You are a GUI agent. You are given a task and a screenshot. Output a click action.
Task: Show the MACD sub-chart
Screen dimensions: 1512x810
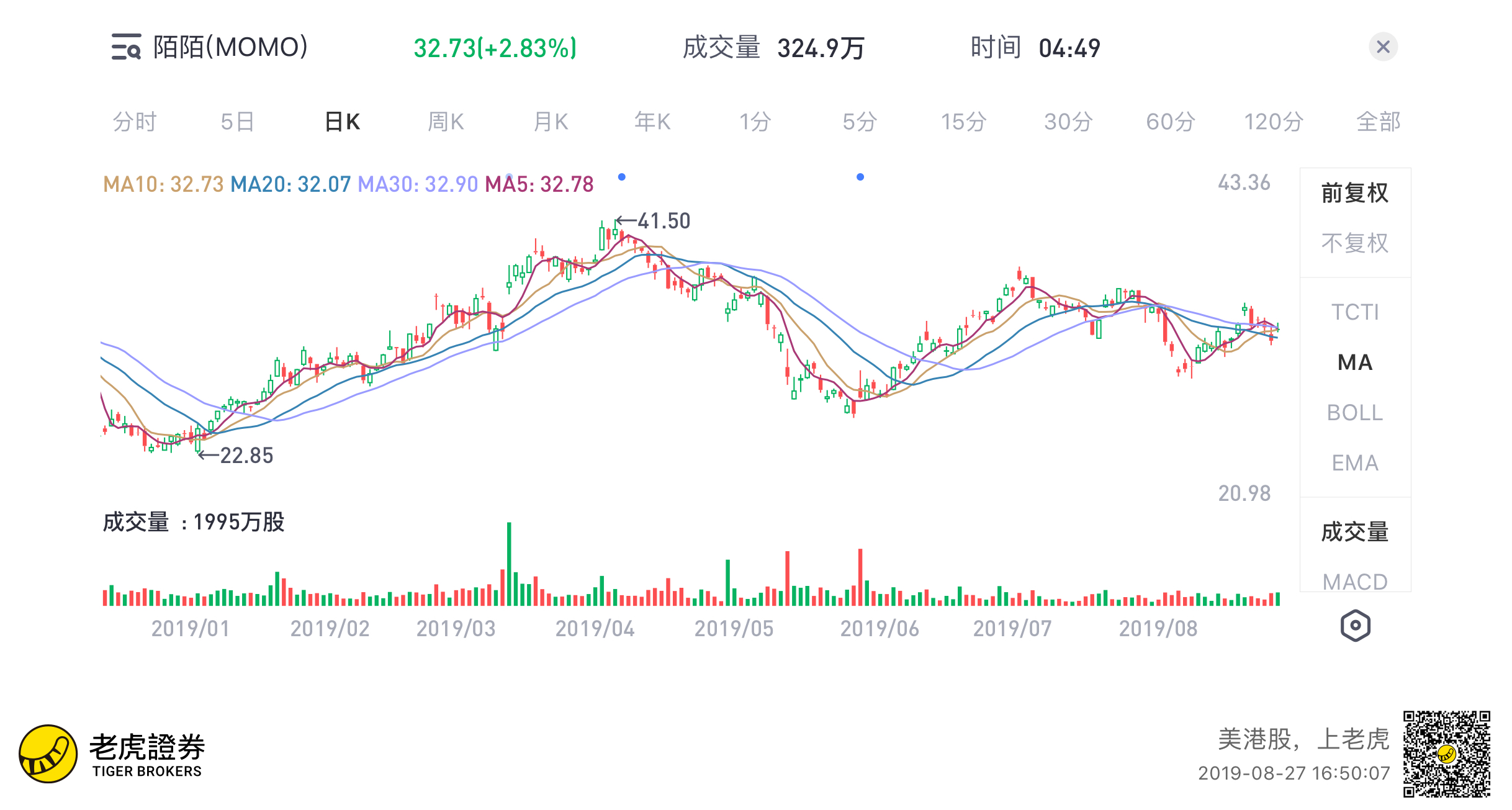click(1354, 582)
